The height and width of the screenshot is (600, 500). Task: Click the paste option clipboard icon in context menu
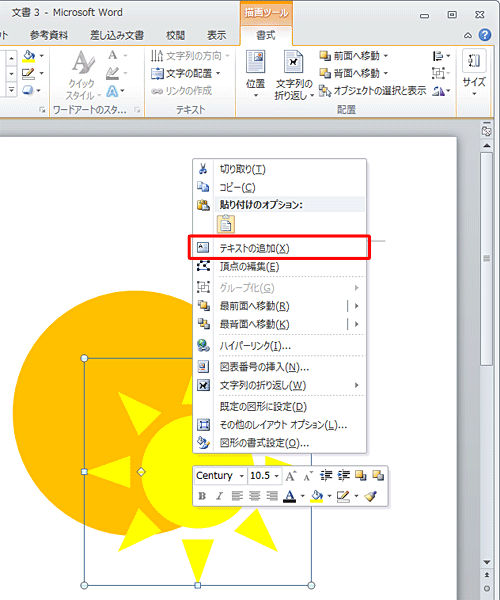[226, 224]
